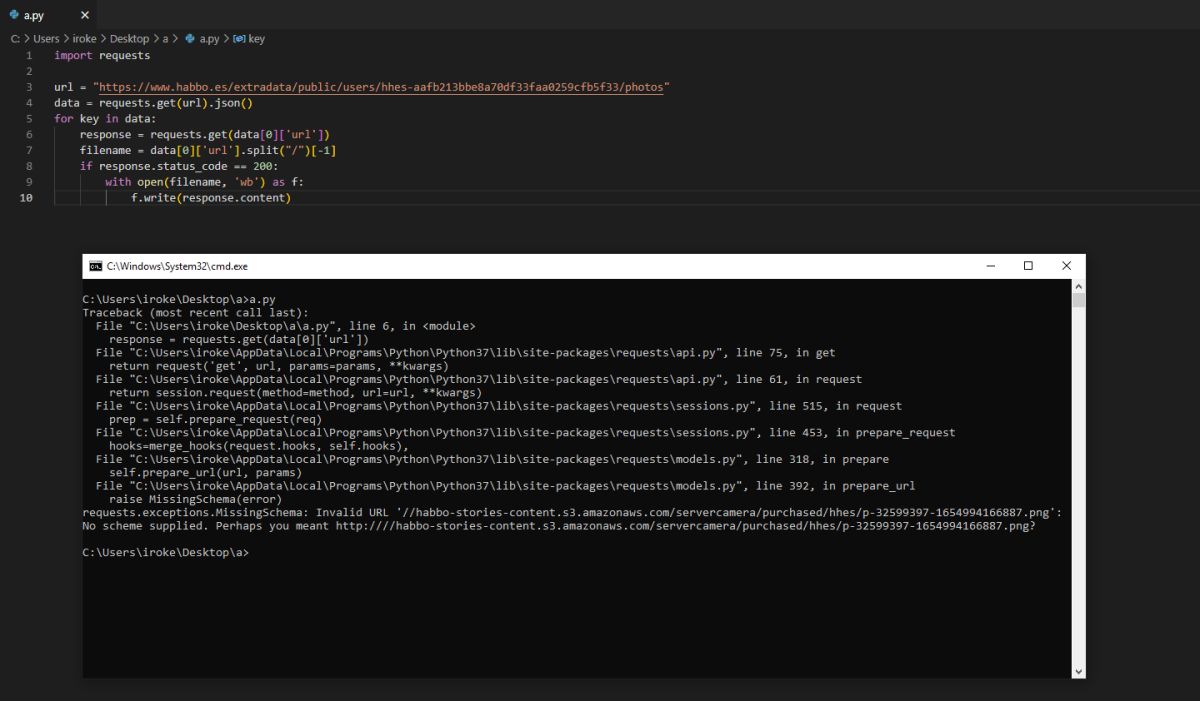Click line number 10 in the gutter

tap(26, 198)
